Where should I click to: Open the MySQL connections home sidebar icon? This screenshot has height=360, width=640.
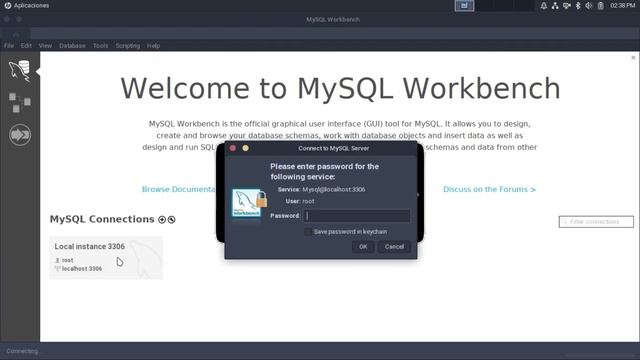point(20,71)
